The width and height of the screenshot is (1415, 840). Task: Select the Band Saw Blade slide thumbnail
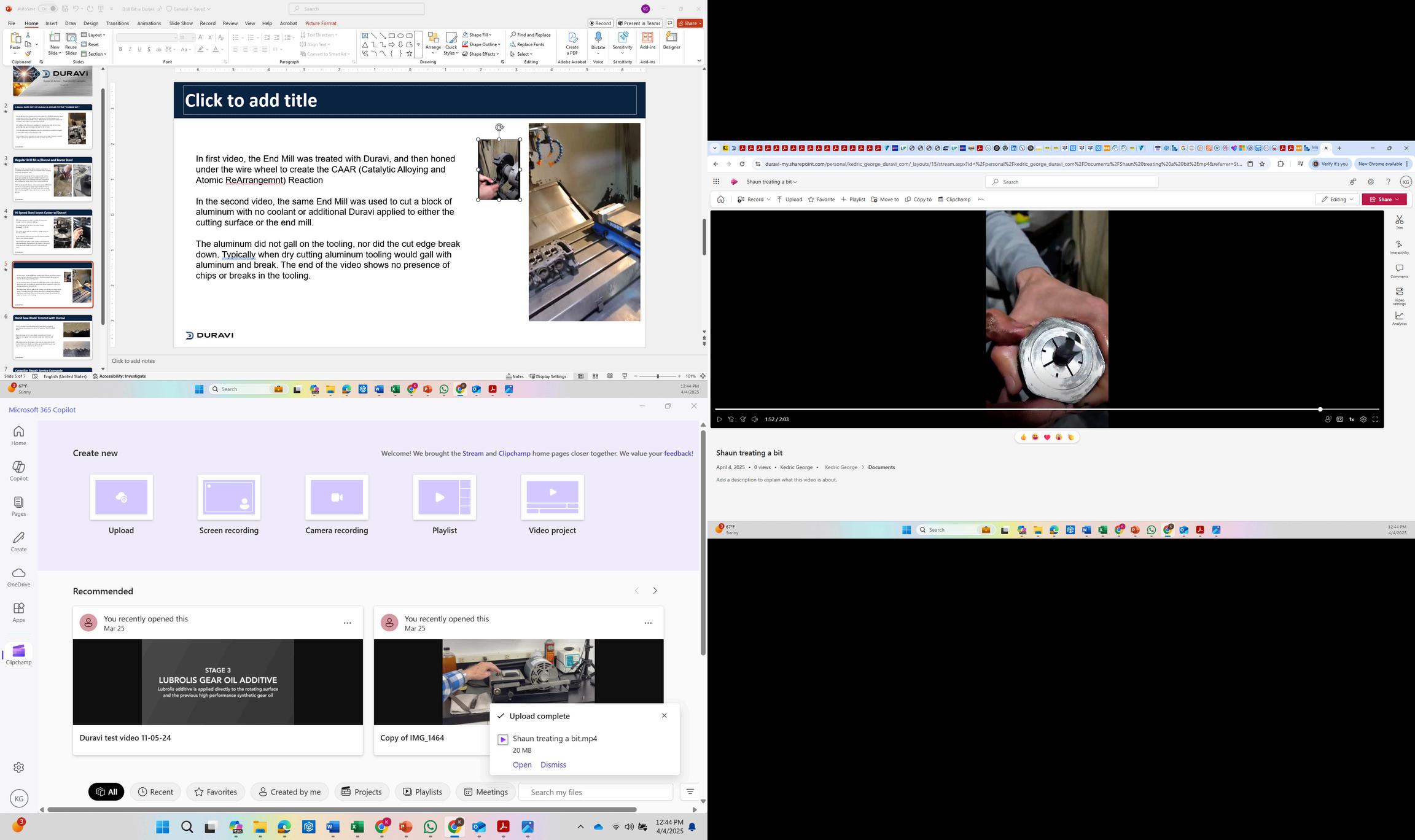point(53,337)
